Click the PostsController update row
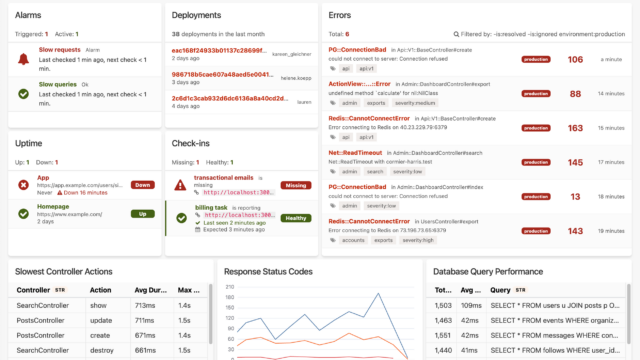Screen dimensions: 640x360 (x=108, y=320)
